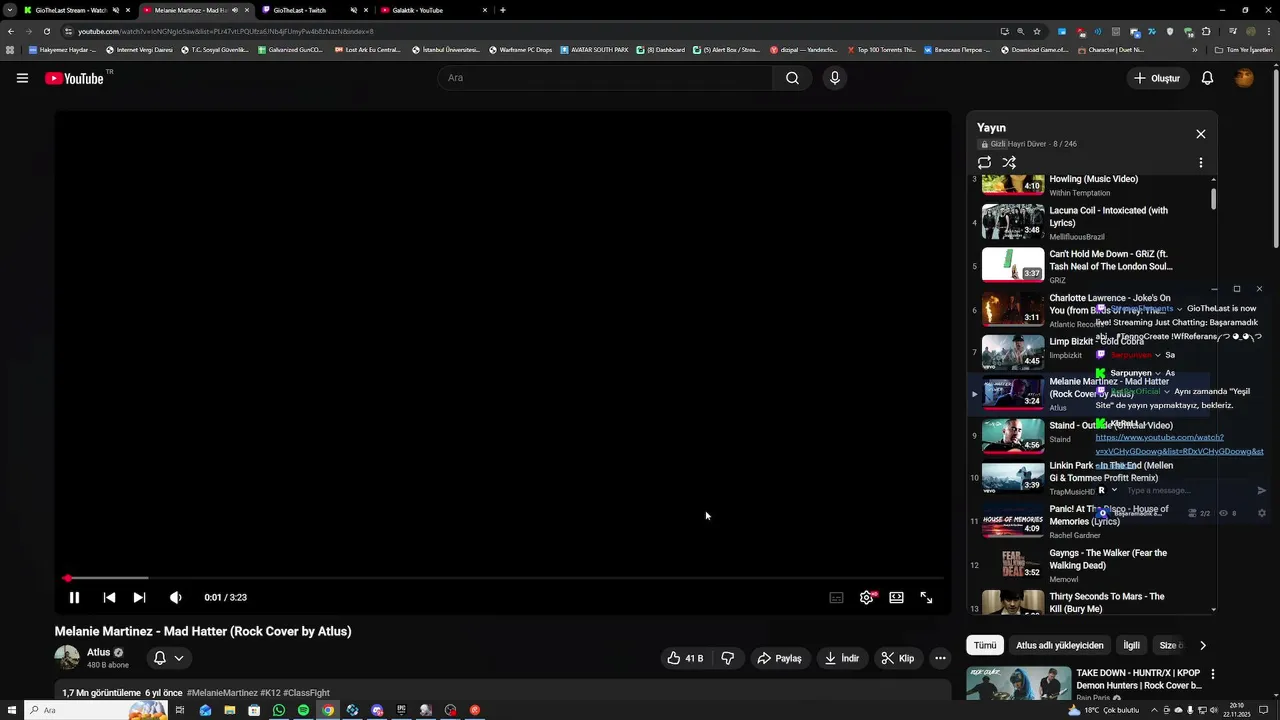Image resolution: width=1280 pixels, height=720 pixels.
Task: Dislike the video with thumbs down
Action: 727,658
